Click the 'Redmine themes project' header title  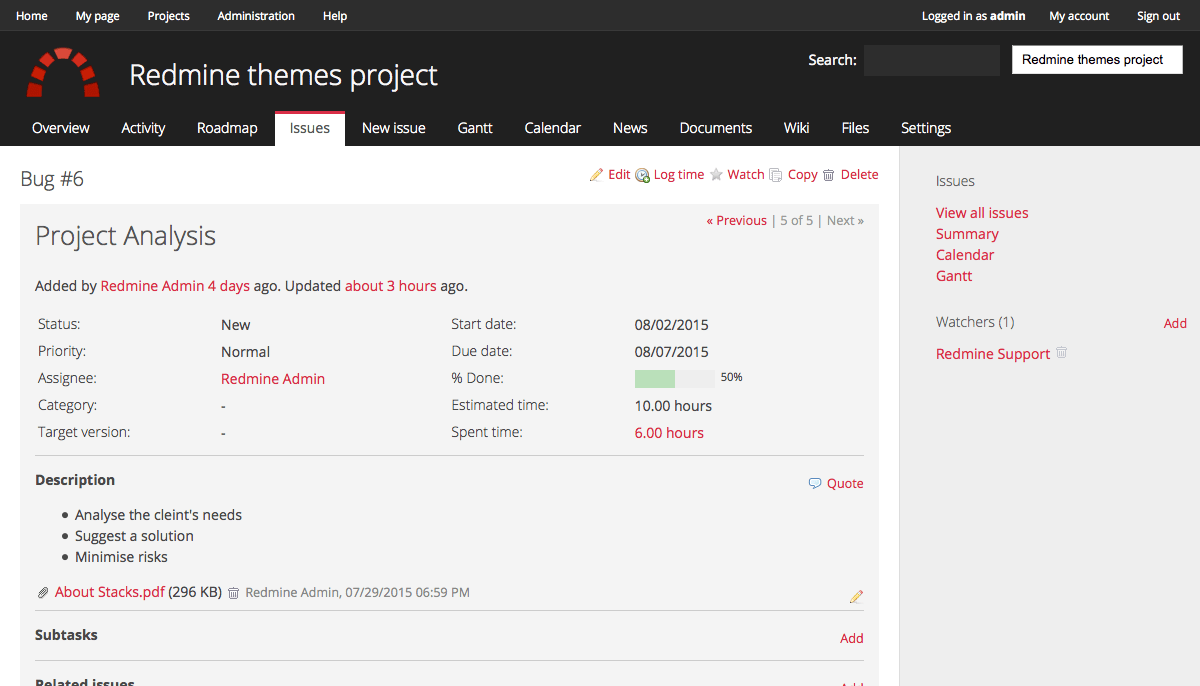[284, 75]
